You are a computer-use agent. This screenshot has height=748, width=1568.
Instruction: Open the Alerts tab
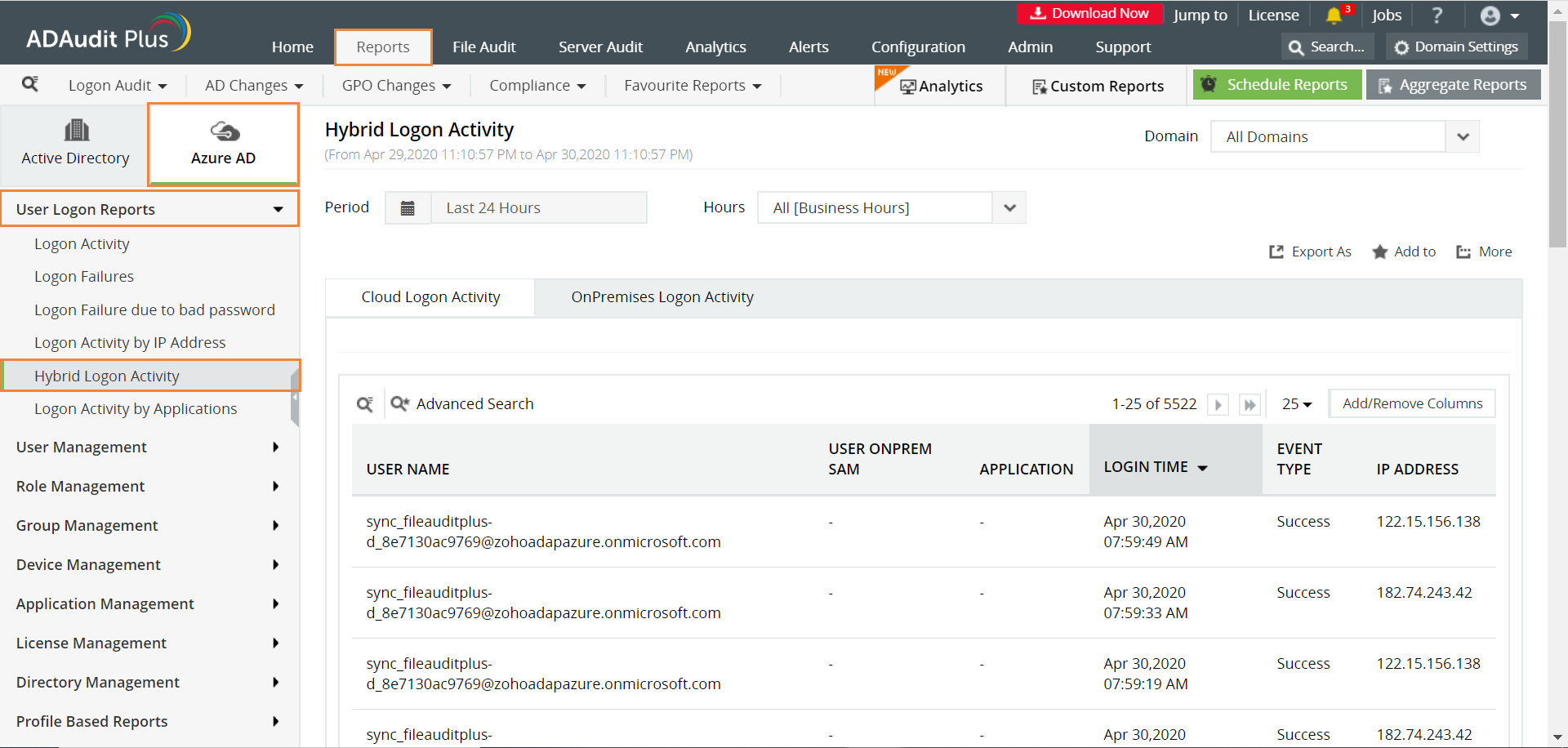coord(808,47)
